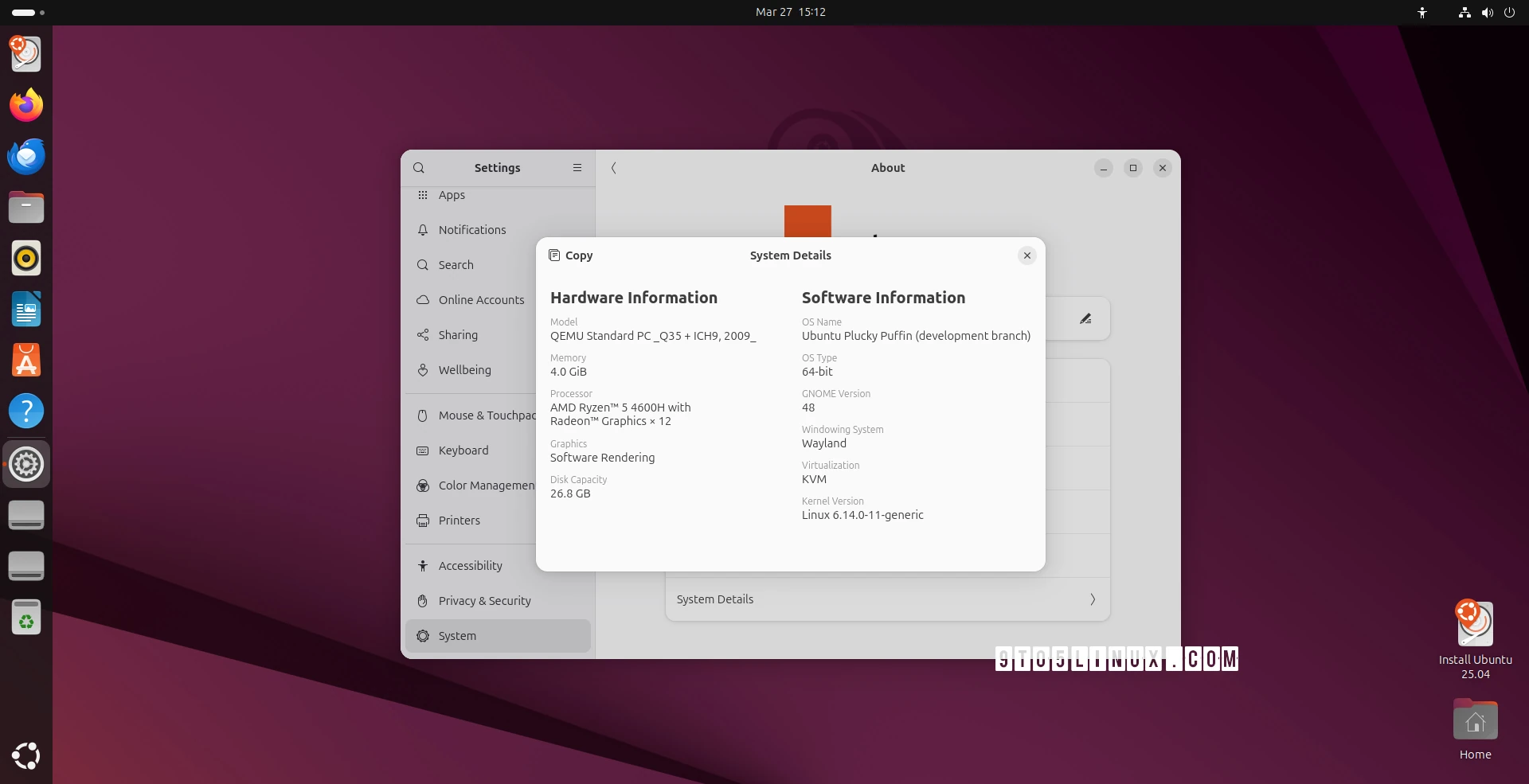1529x784 pixels.
Task: Go back with the About back arrow
Action: click(x=613, y=168)
